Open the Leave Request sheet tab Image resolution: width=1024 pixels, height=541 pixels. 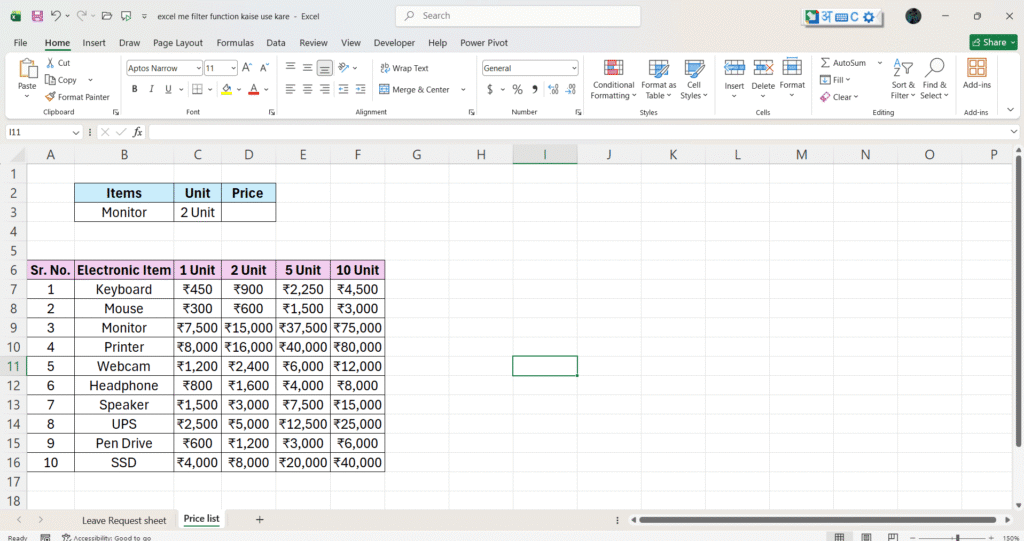pyautogui.click(x=124, y=520)
